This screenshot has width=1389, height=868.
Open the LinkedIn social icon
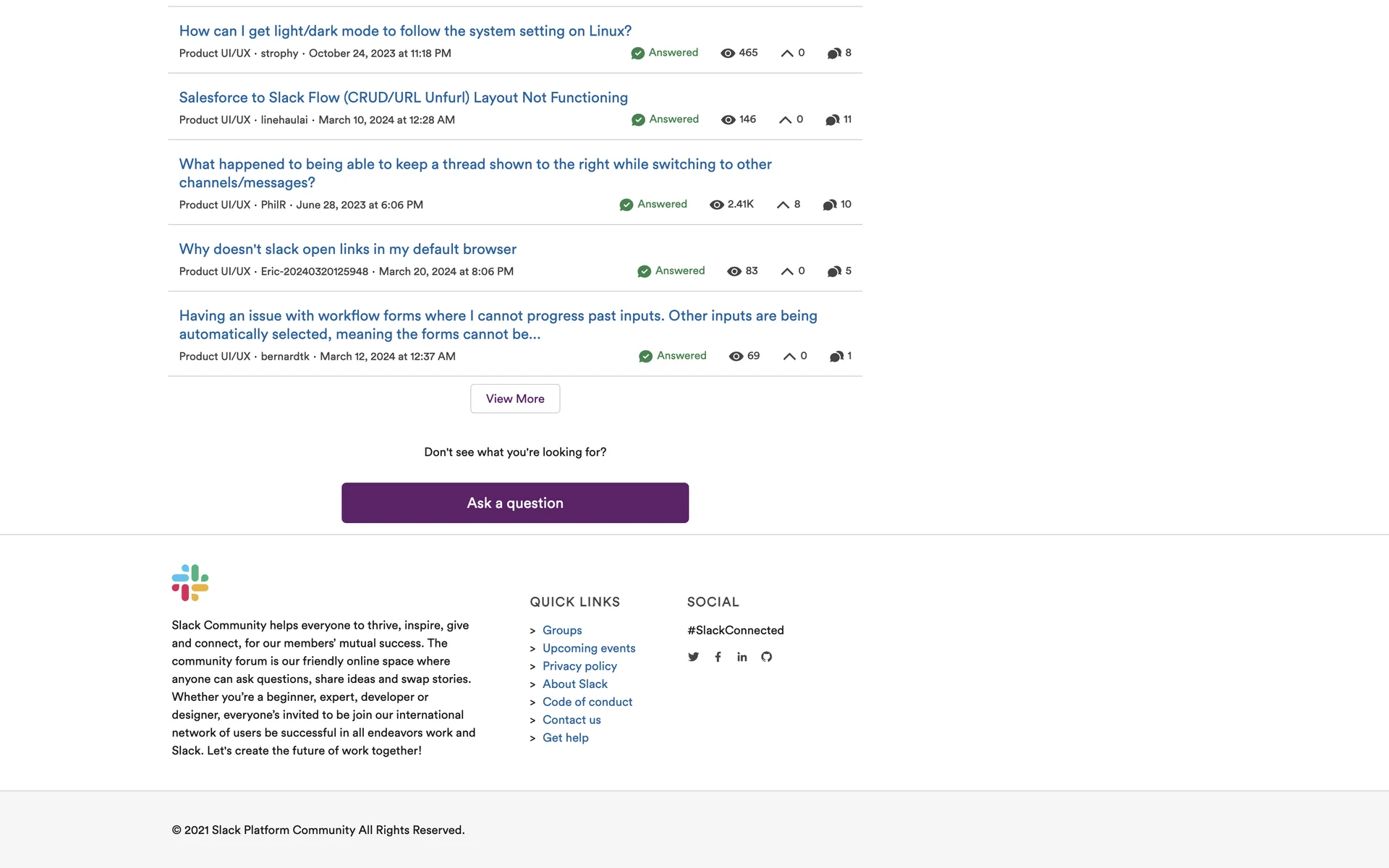(x=742, y=657)
